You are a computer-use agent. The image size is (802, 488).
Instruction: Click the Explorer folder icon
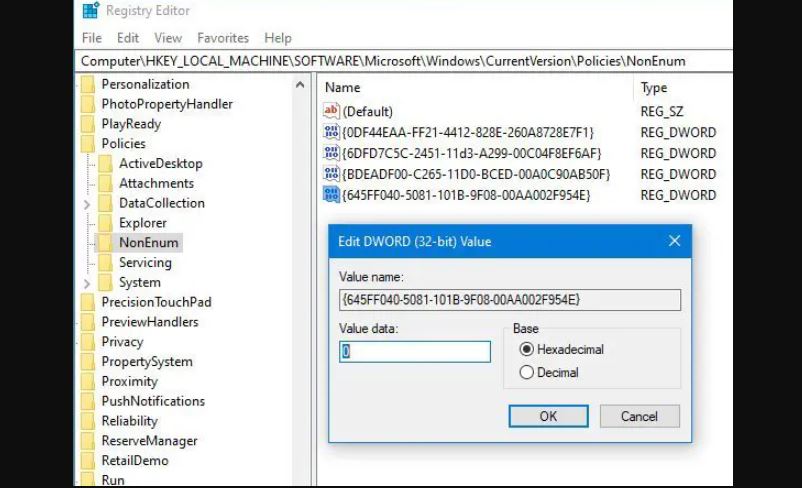(105, 223)
